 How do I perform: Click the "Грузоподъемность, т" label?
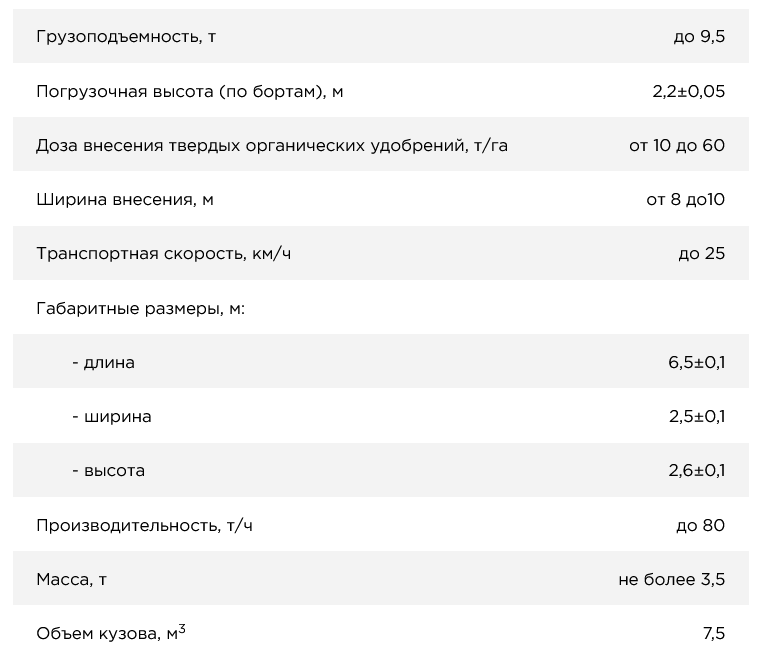tap(126, 37)
